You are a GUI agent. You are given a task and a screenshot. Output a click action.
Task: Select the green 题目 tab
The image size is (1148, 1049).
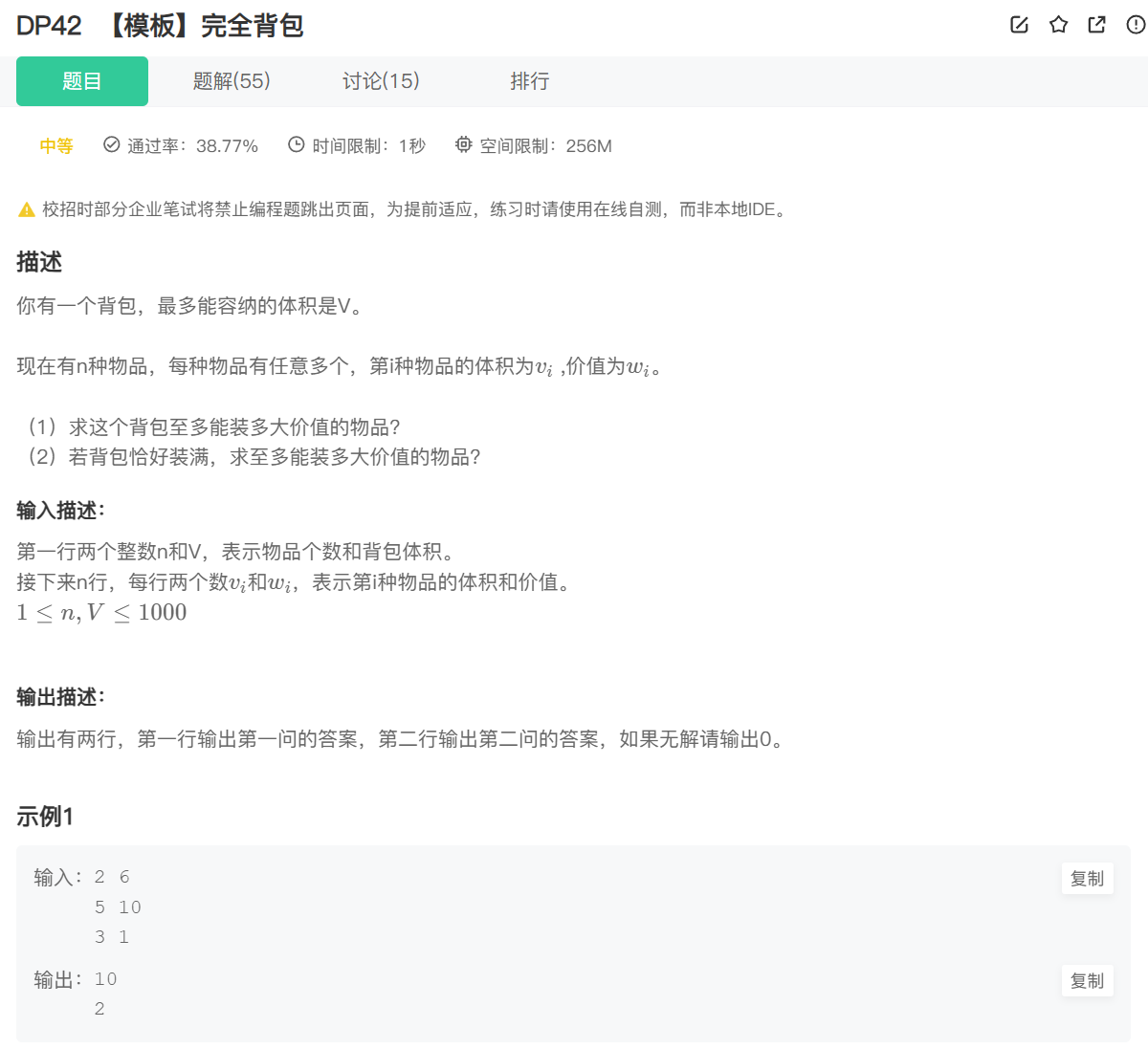(81, 81)
